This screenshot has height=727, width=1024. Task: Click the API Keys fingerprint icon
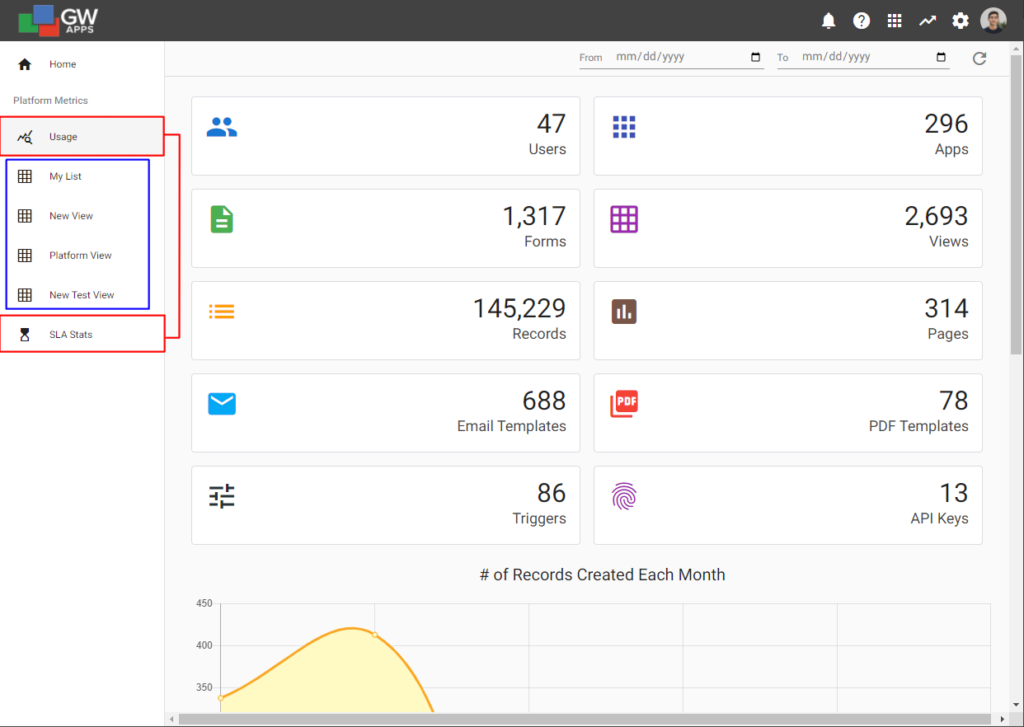tap(624, 496)
